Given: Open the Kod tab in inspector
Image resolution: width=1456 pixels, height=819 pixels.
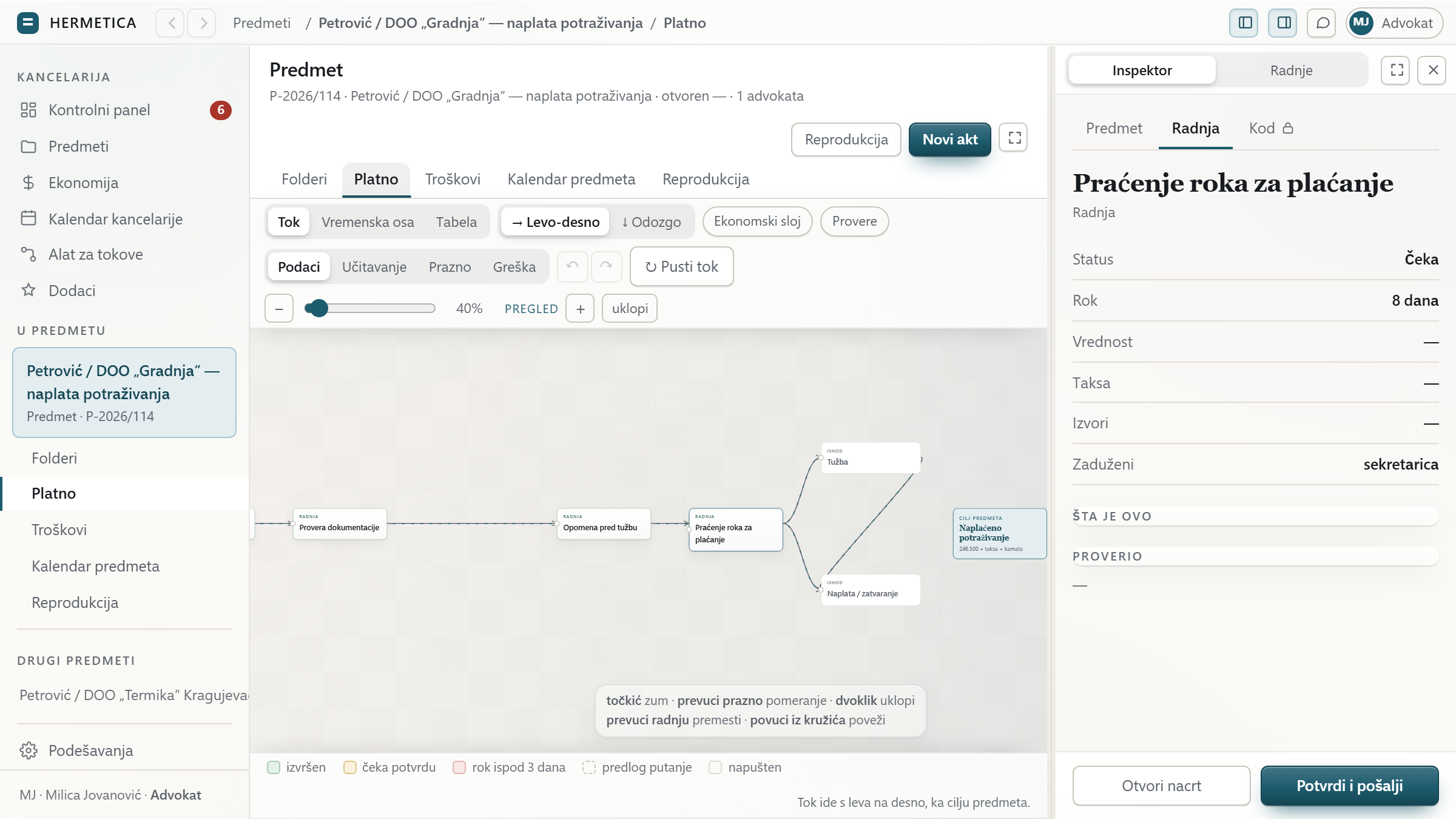Looking at the screenshot, I should [x=1271, y=128].
